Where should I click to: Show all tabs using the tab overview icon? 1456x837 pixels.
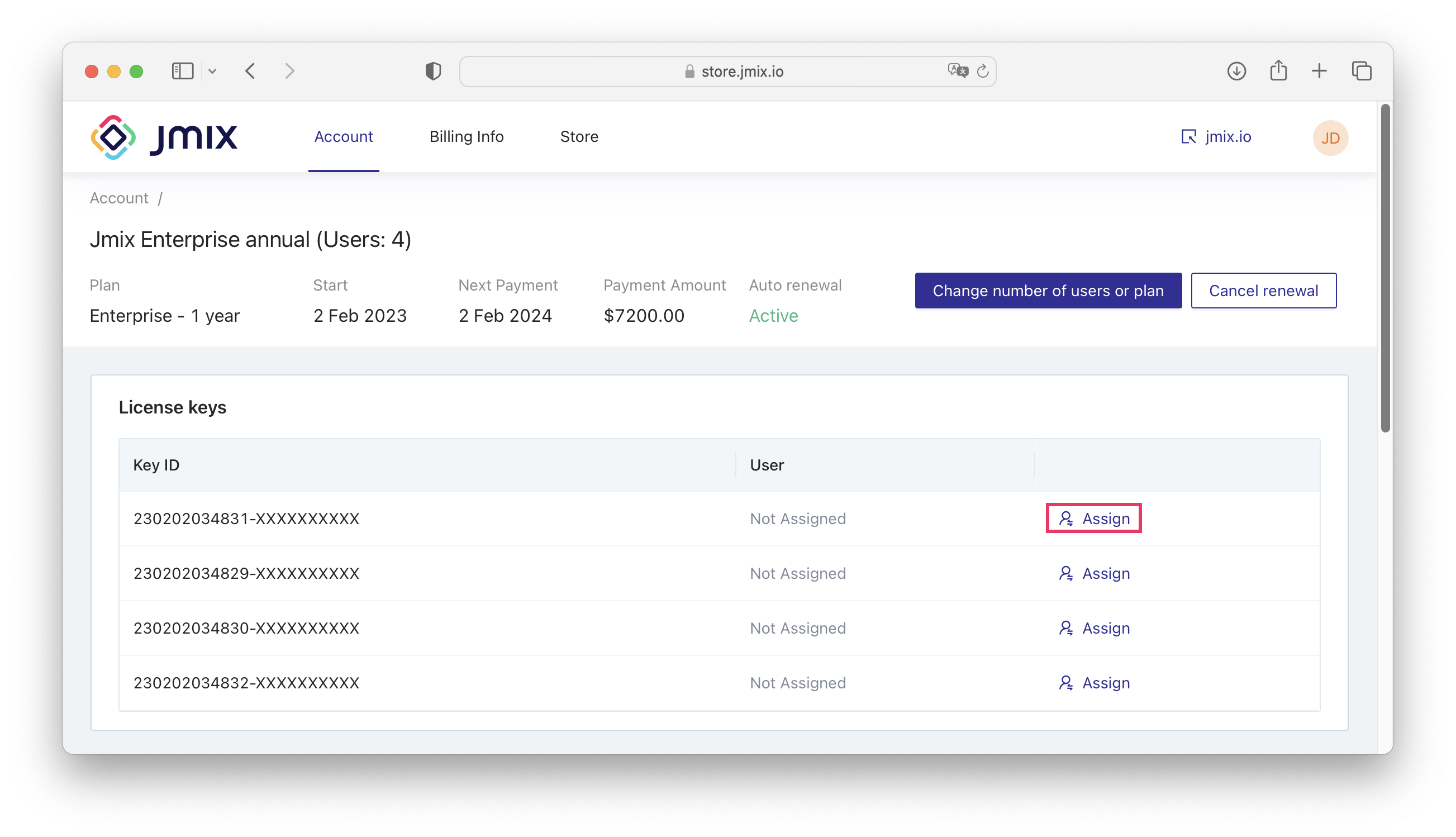(1362, 71)
